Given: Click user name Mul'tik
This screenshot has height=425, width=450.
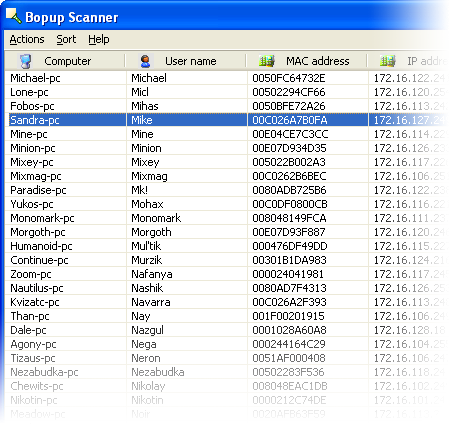Looking at the screenshot, I should [x=146, y=246].
